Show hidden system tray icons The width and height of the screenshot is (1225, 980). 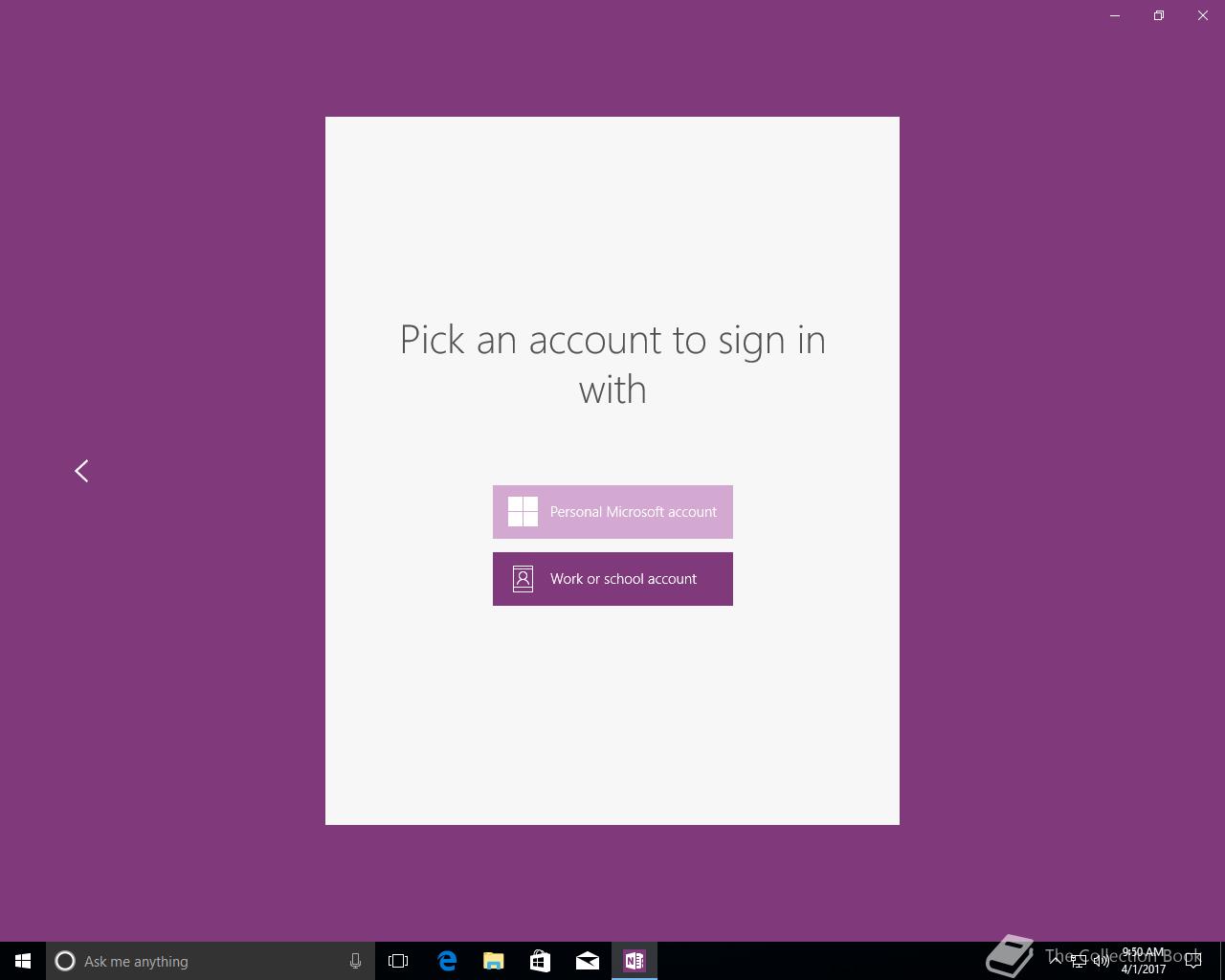point(1055,961)
